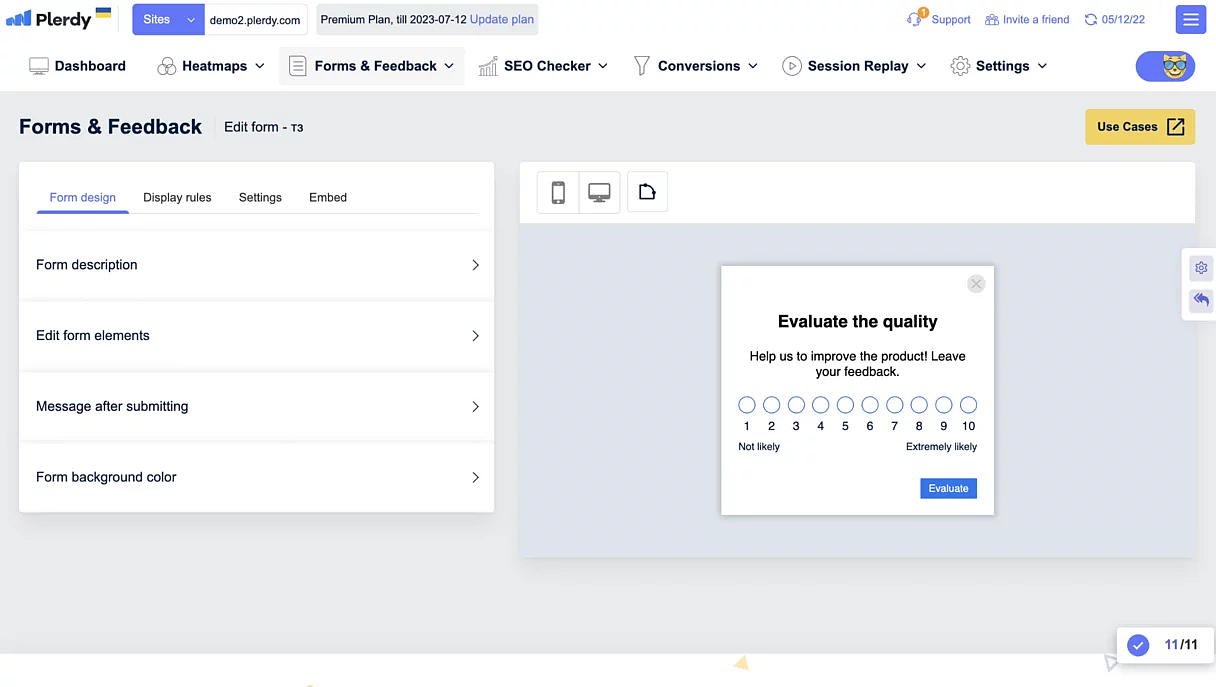Open the Embed tab
Screen dimensions: 1216x687
click(x=327, y=197)
